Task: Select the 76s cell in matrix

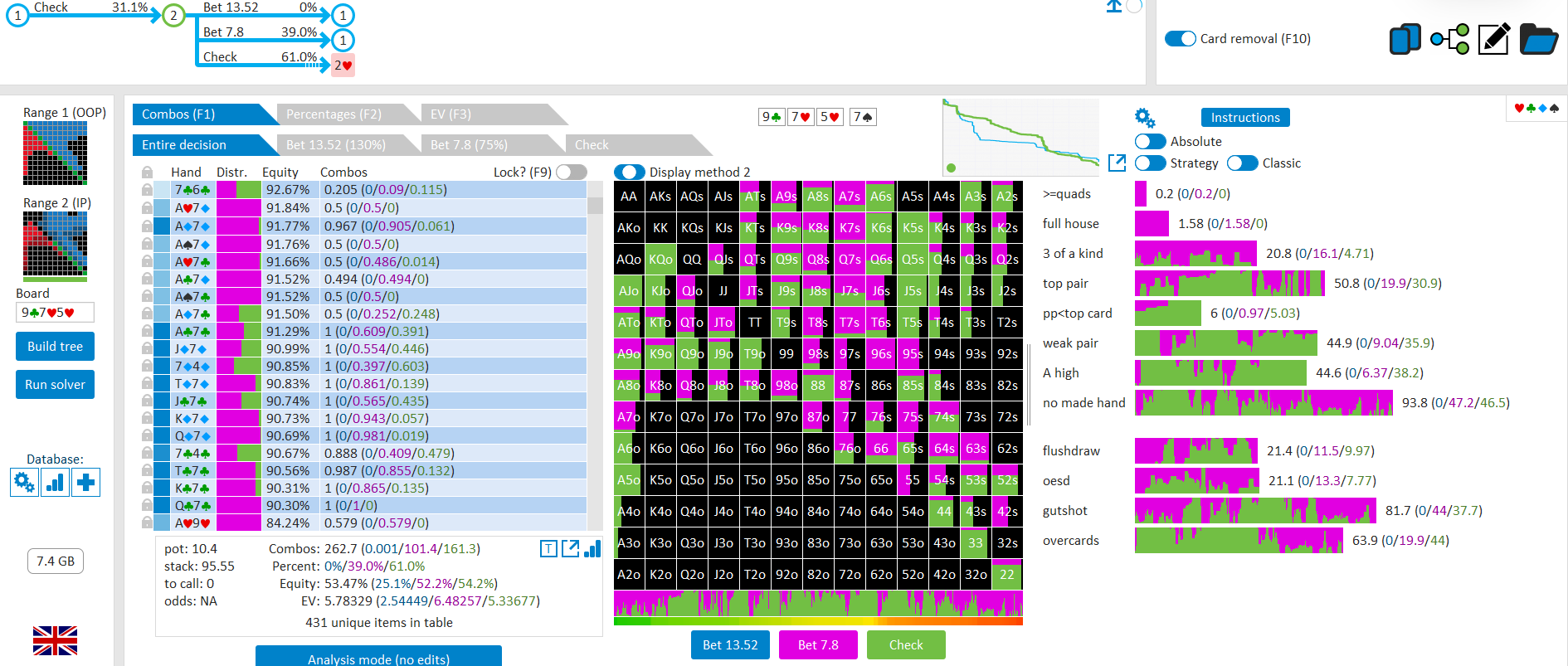Action: (881, 416)
